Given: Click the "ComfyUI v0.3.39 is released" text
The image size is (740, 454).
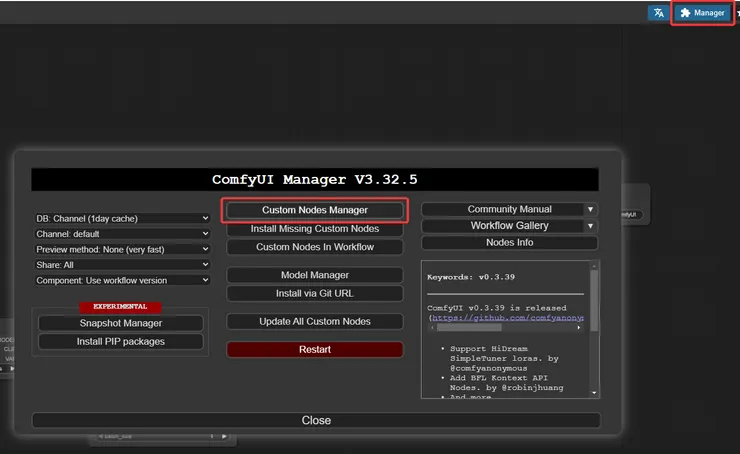Looking at the screenshot, I should 496,308.
